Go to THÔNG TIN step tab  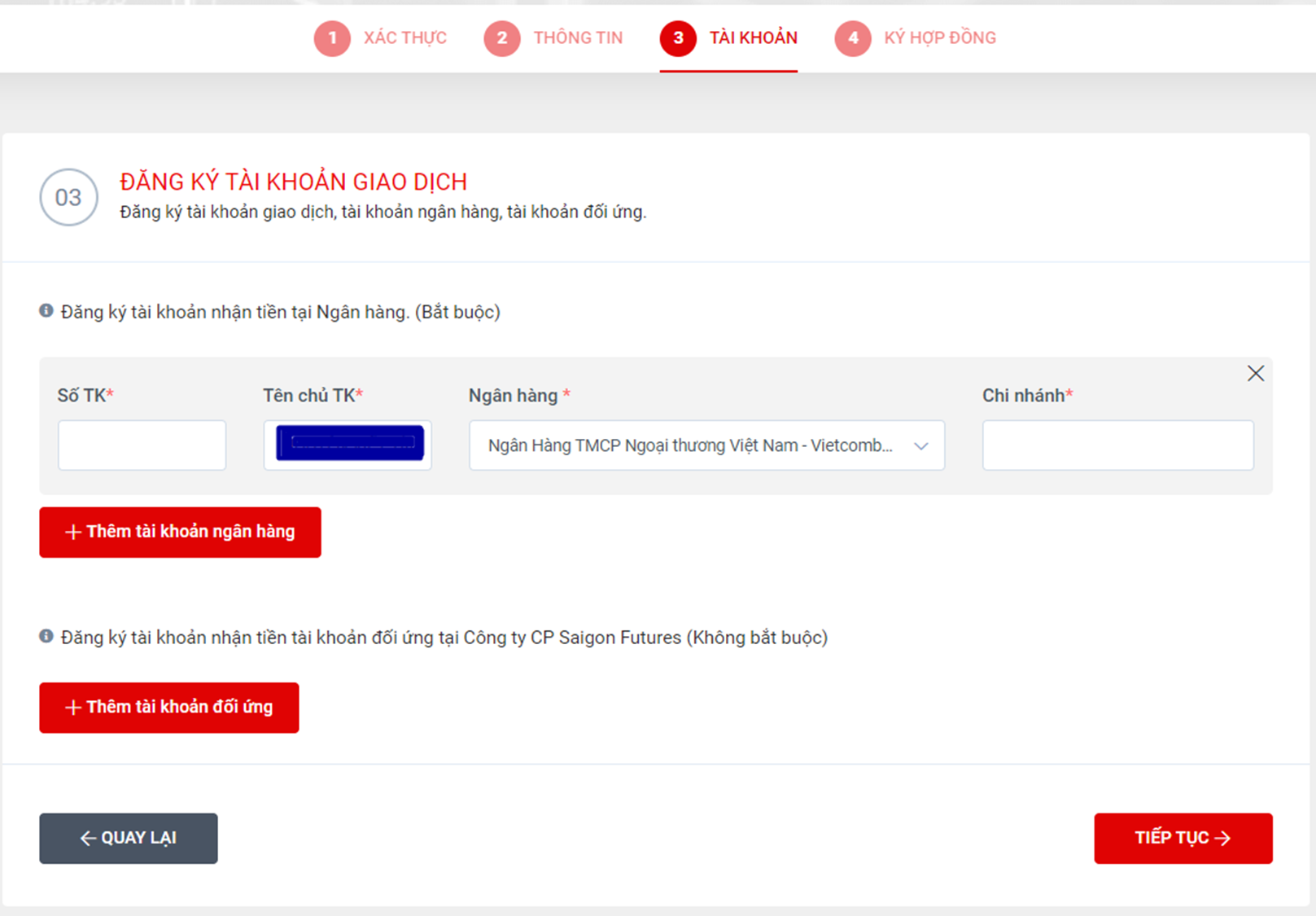coord(578,38)
